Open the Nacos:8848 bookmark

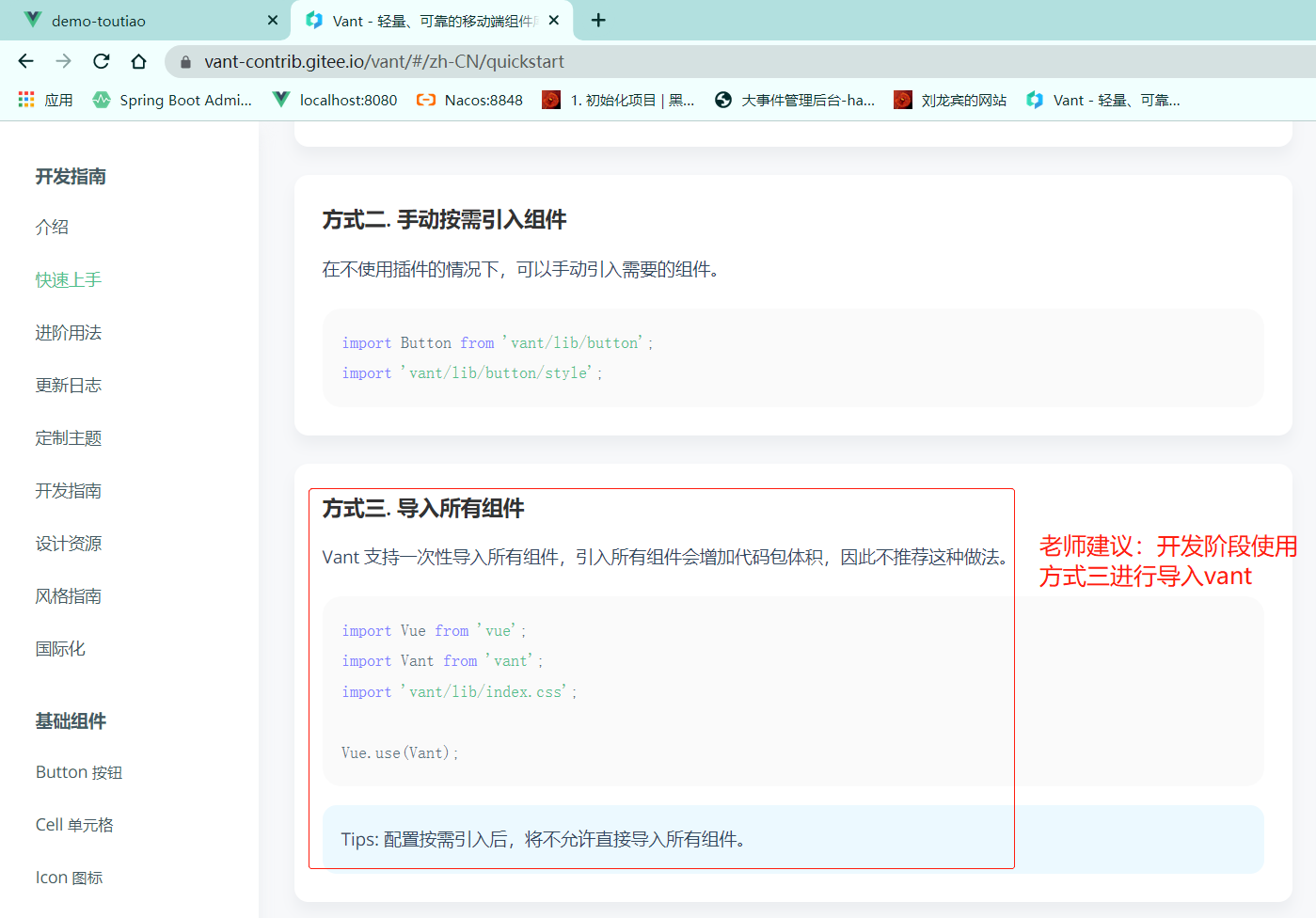coord(469,100)
